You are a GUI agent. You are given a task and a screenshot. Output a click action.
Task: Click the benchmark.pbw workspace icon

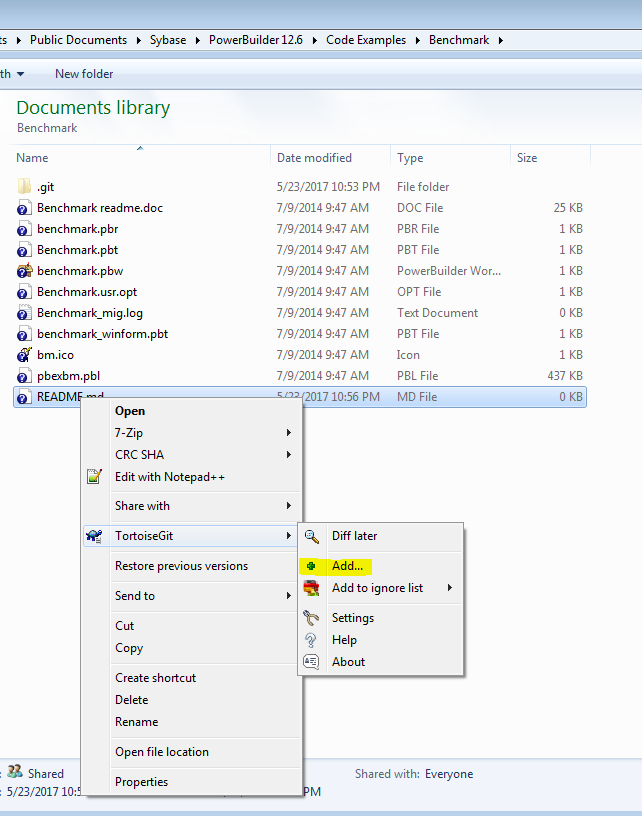(x=24, y=271)
